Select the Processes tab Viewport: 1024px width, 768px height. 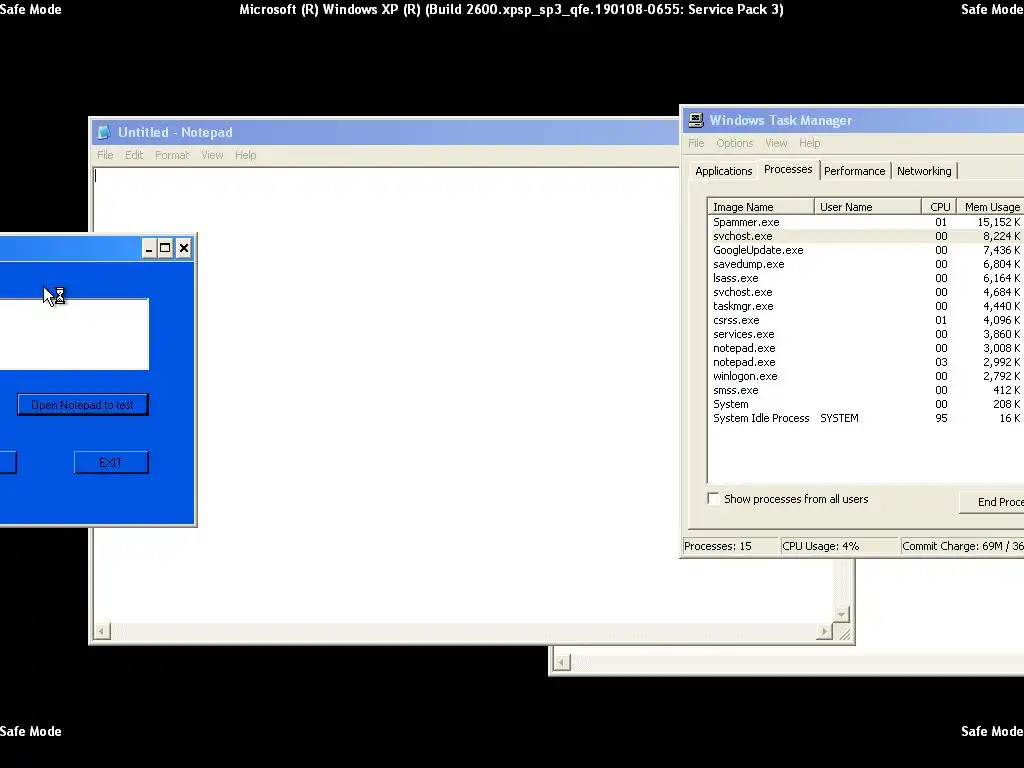(x=788, y=169)
